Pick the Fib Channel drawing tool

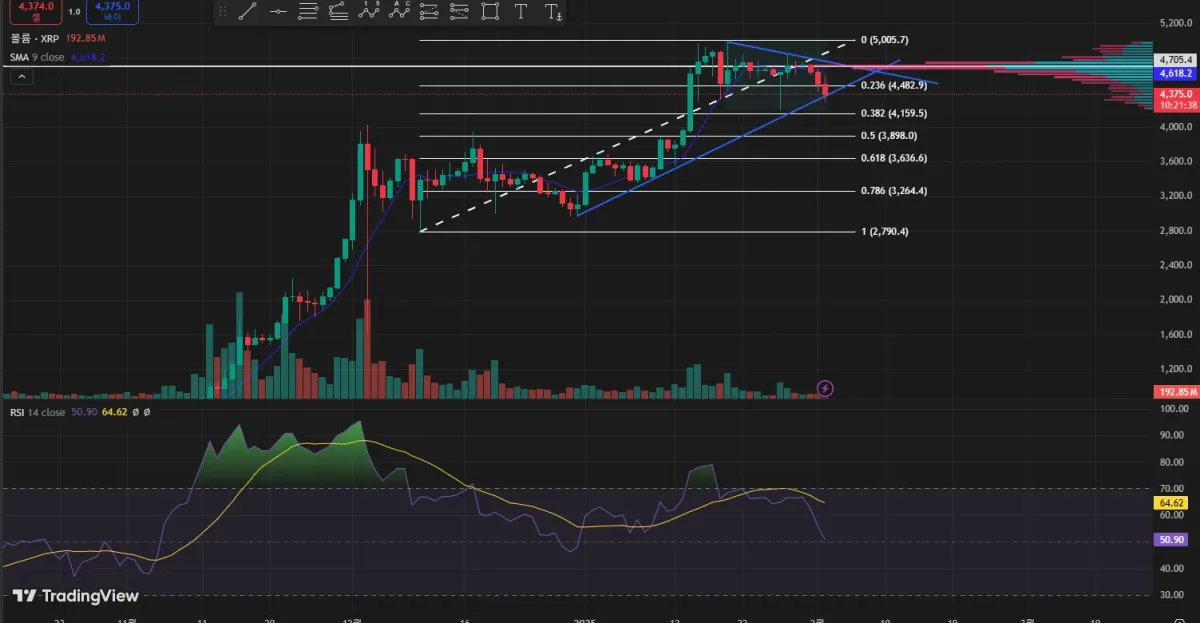(x=338, y=12)
